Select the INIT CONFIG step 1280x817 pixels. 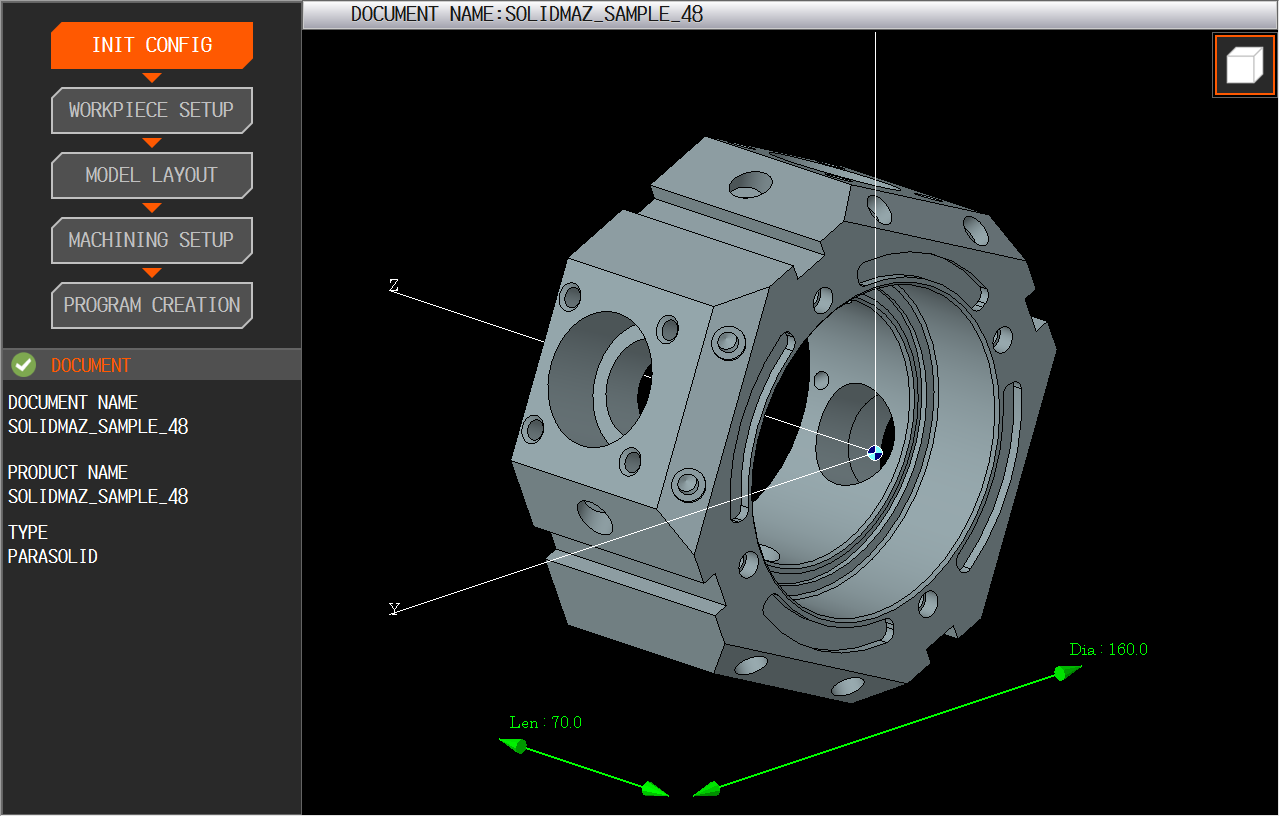(152, 45)
